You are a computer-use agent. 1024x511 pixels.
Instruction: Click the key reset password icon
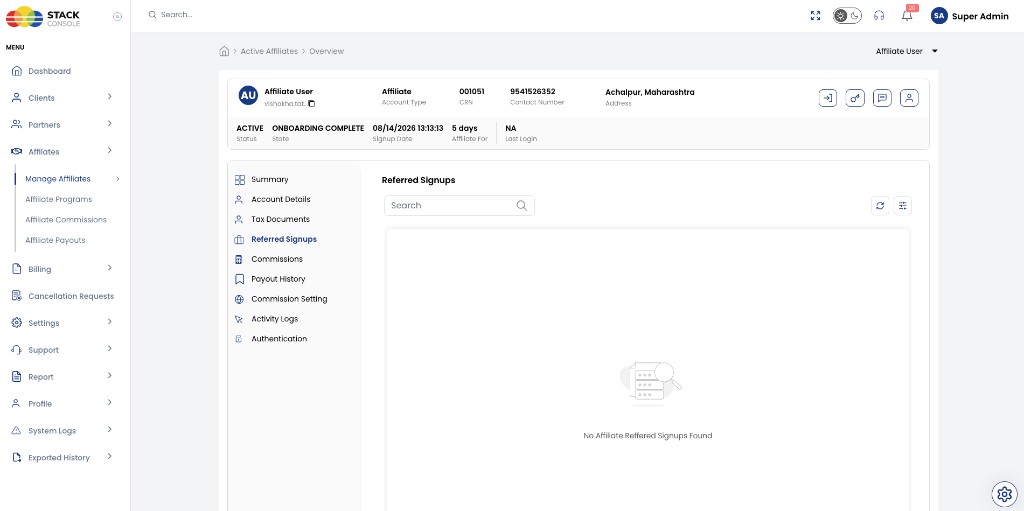(x=855, y=98)
